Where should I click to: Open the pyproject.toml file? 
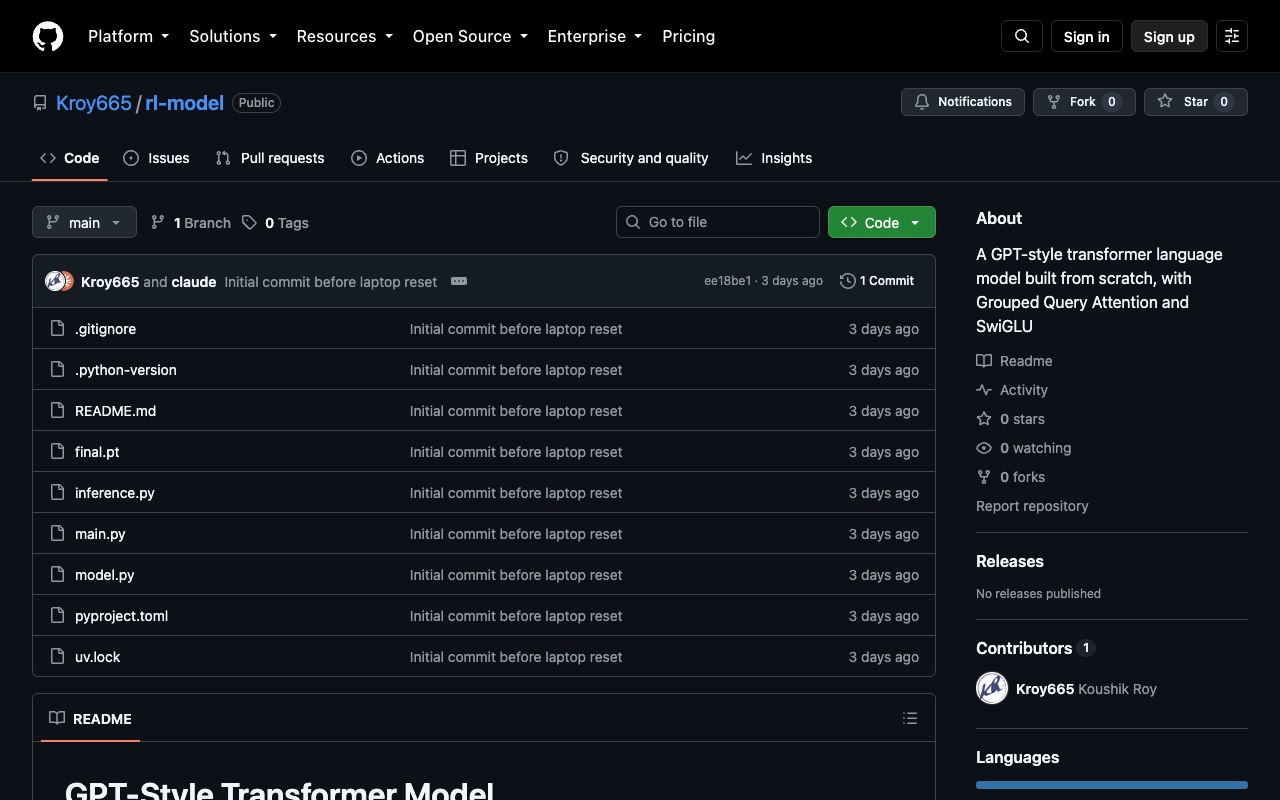[x=121, y=616]
